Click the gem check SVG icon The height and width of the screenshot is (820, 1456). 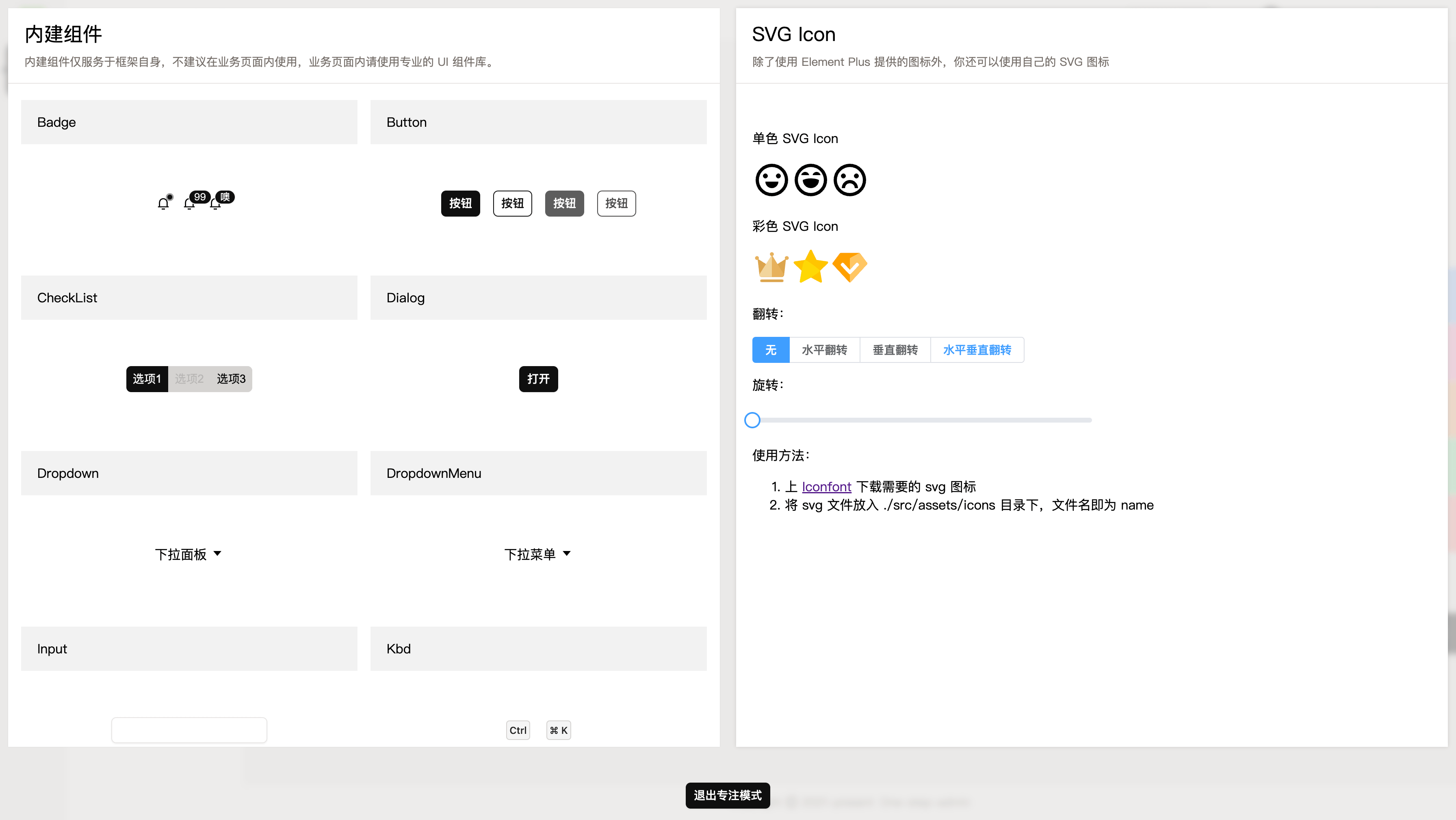click(x=850, y=267)
